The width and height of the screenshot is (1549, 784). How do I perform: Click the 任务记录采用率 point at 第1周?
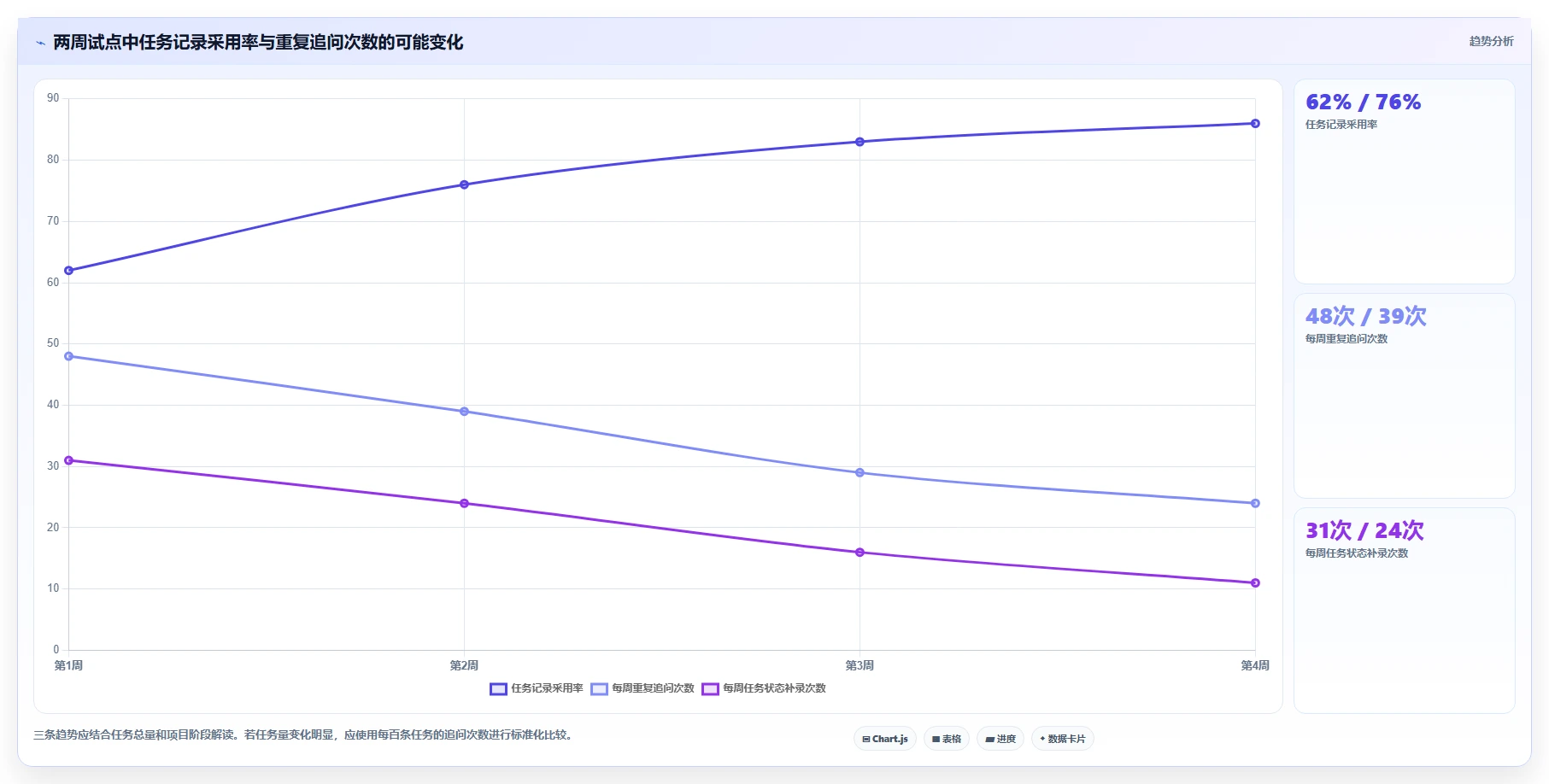click(69, 271)
